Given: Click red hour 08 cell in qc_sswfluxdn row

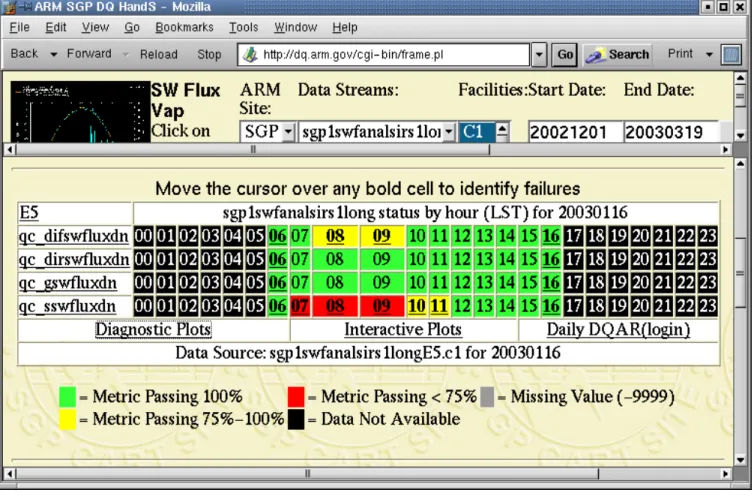Looking at the screenshot, I should (335, 306).
